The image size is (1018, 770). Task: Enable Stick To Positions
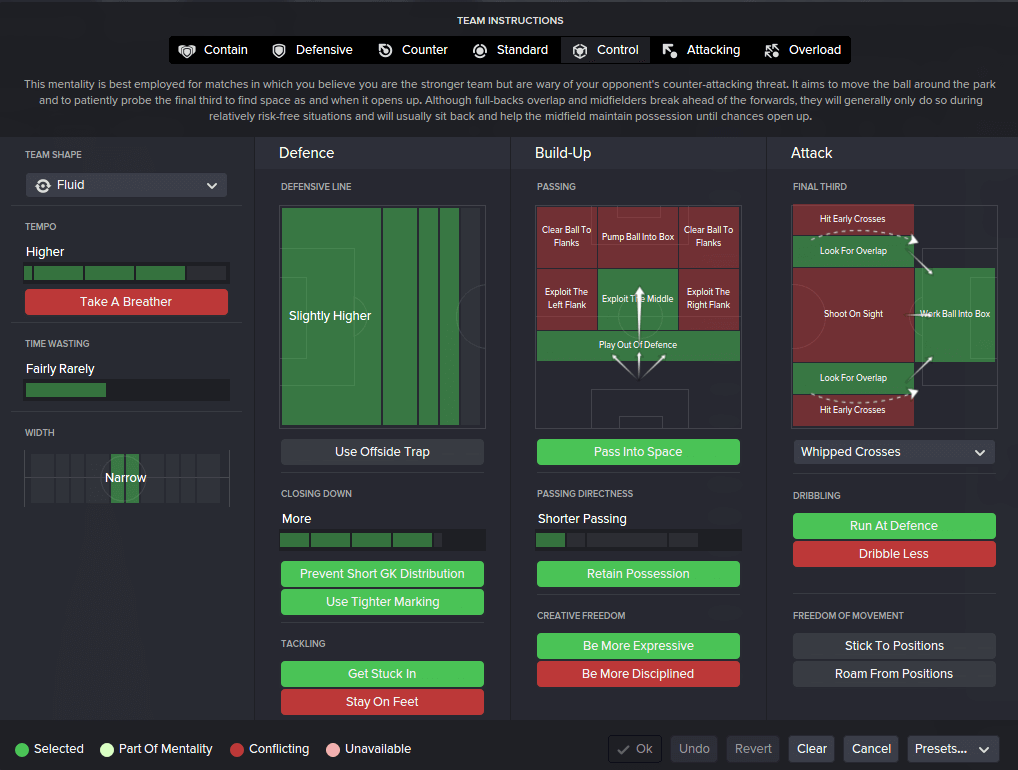coord(894,646)
